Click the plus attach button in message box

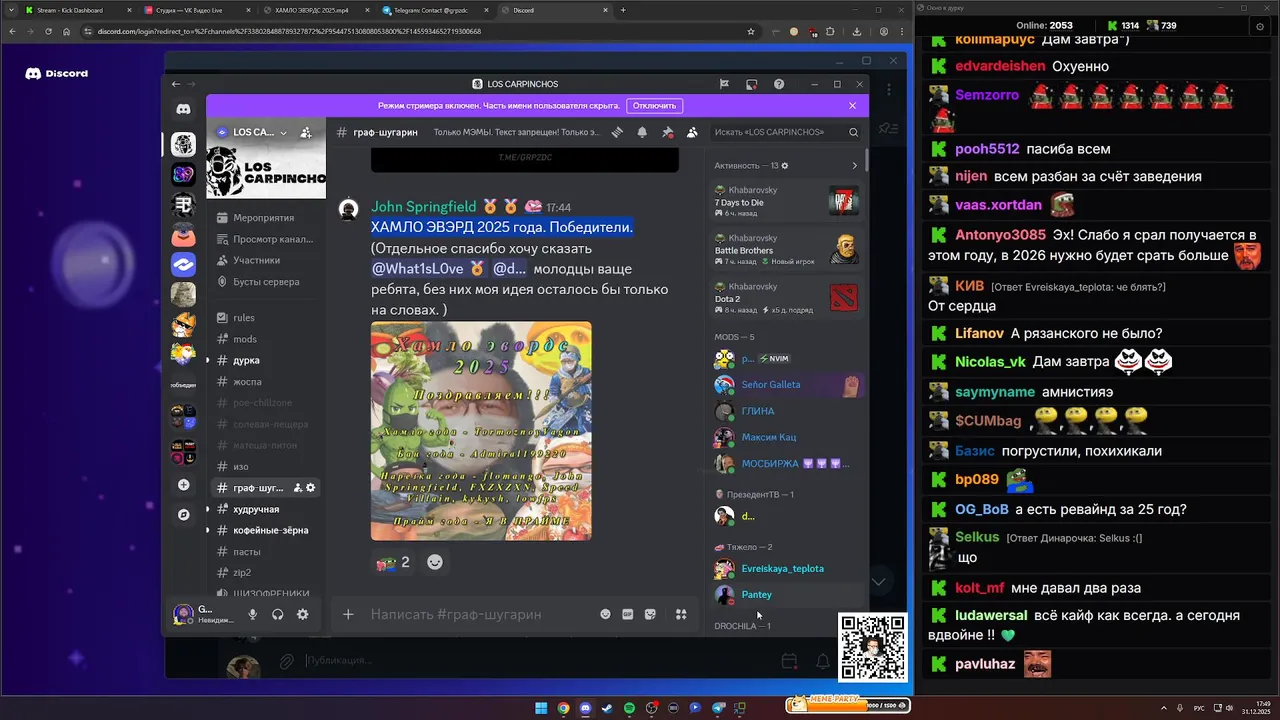pyautogui.click(x=348, y=614)
